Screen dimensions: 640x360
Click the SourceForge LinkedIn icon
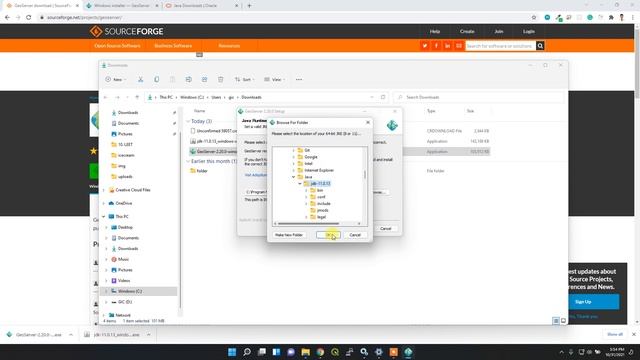(447, 46)
